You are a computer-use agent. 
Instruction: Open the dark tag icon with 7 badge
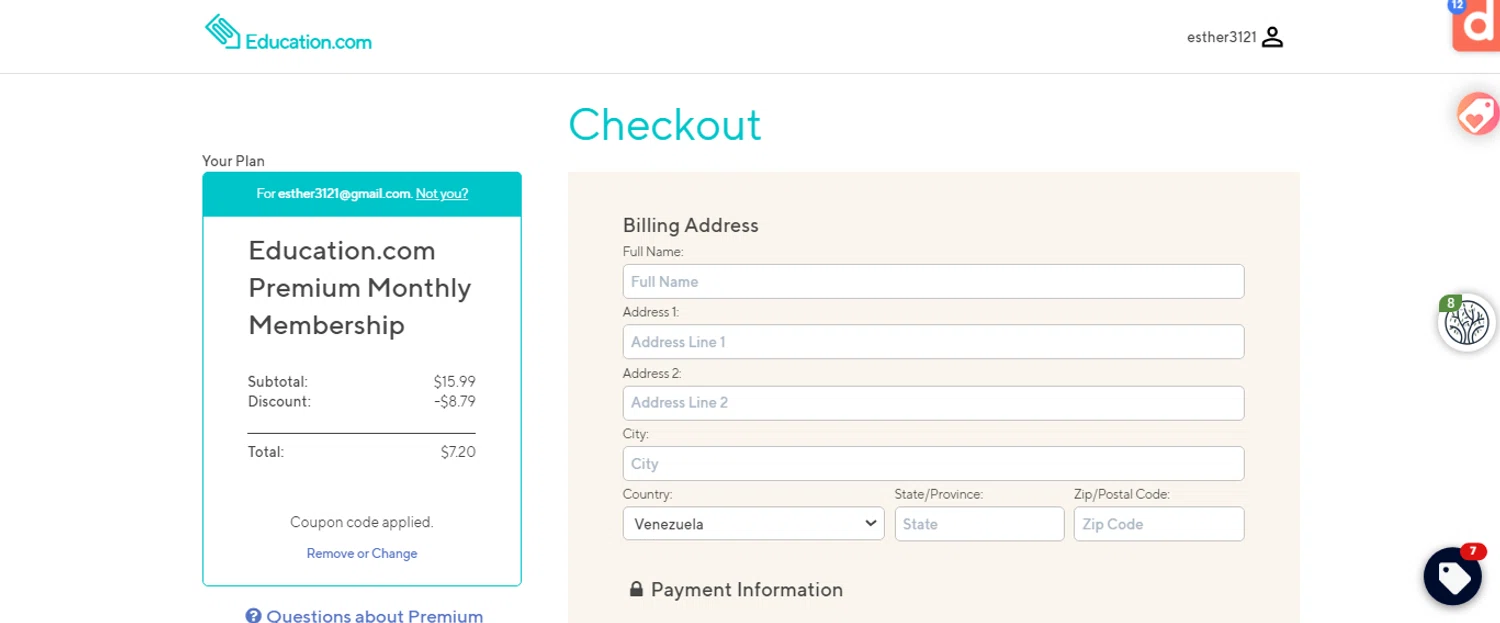coord(1452,576)
